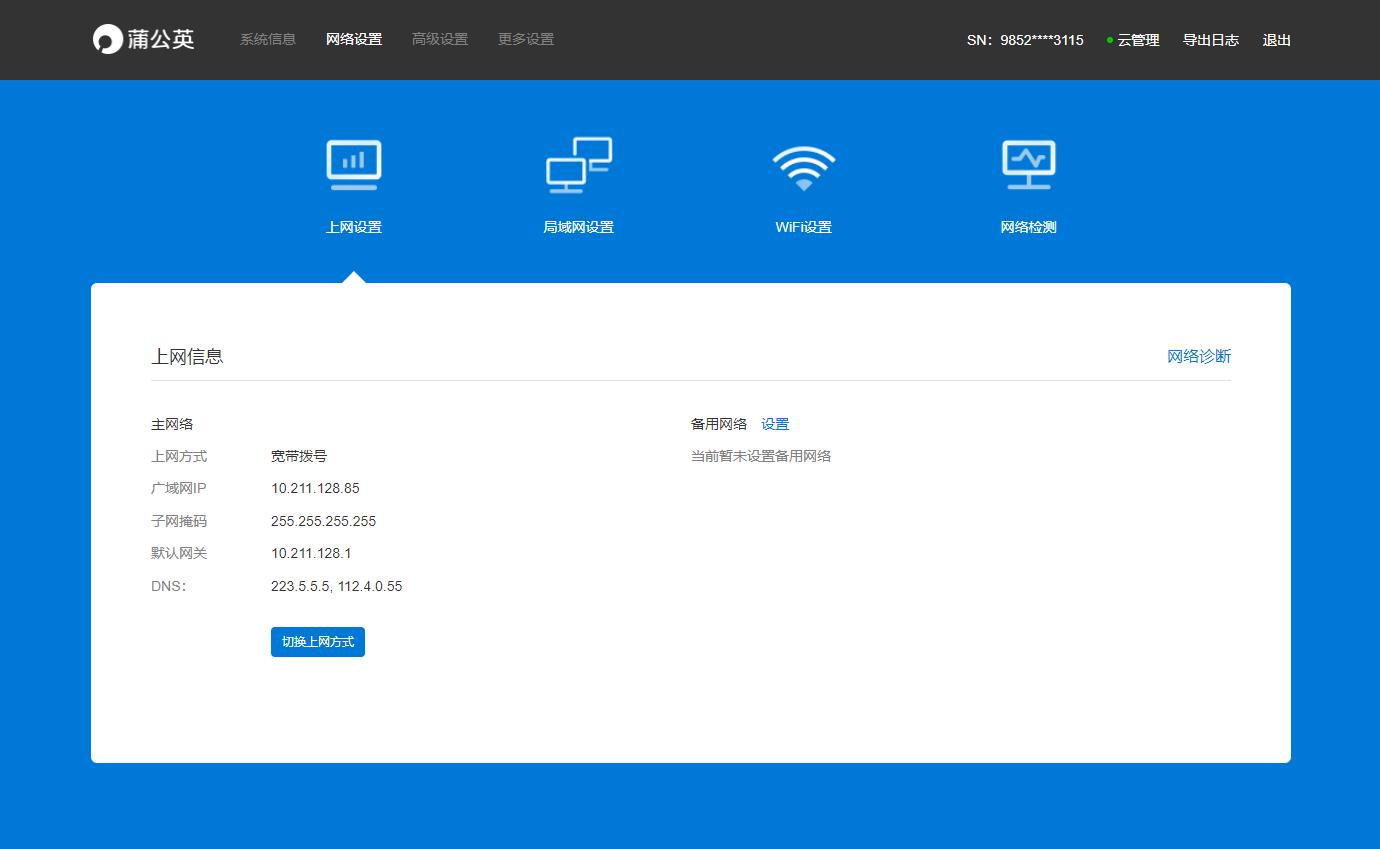Open 云管理 cloud management
The width and height of the screenshot is (1380, 849).
(1138, 40)
